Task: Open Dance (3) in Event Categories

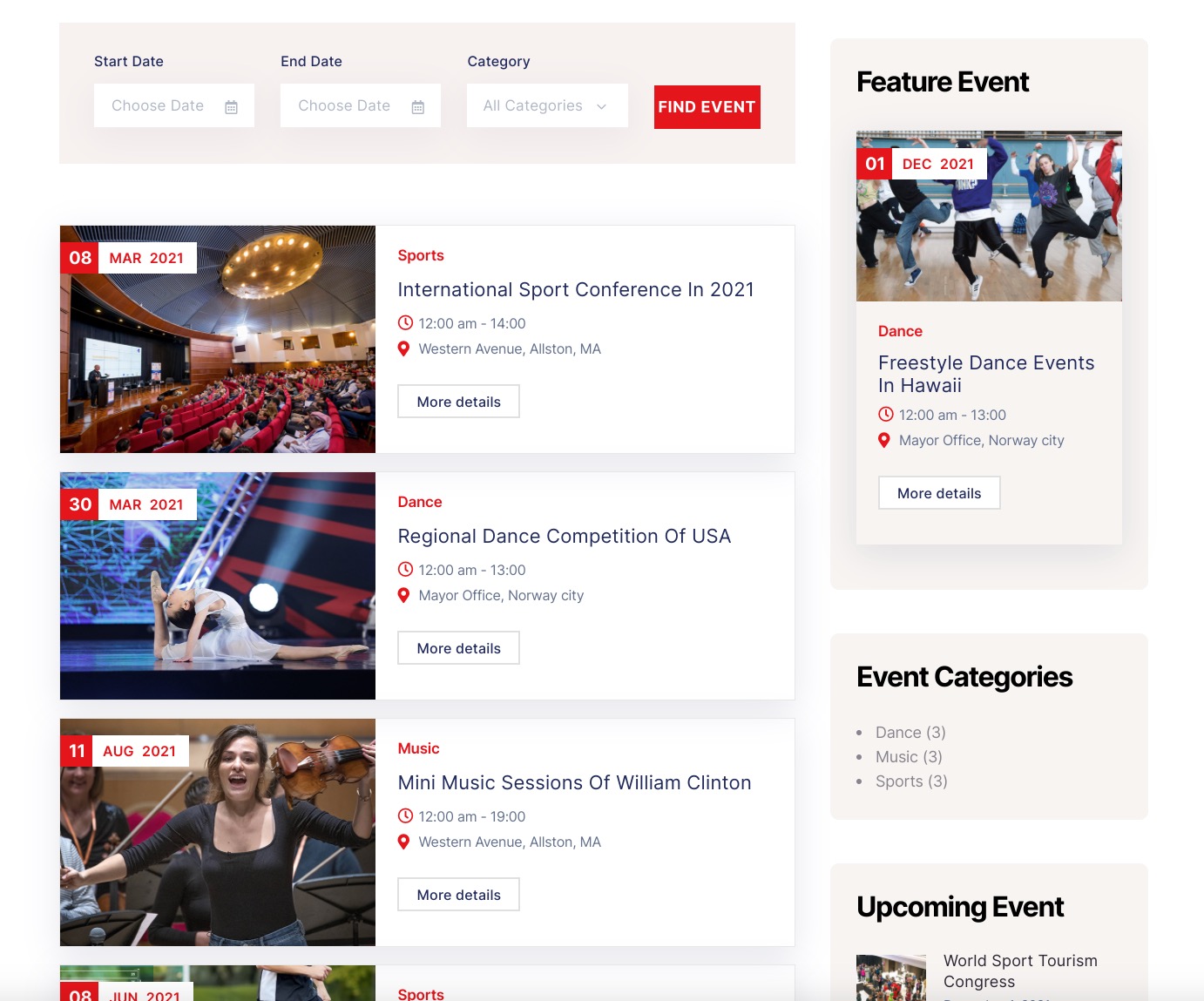Action: (x=910, y=733)
